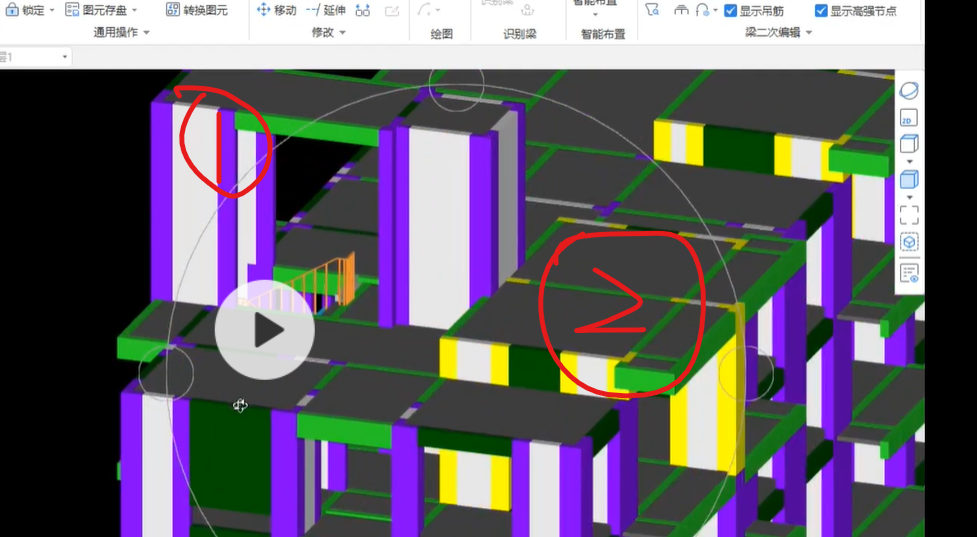The height and width of the screenshot is (537, 977).
Task: Click the 转换图元 convert element icon
Action: pos(173,9)
